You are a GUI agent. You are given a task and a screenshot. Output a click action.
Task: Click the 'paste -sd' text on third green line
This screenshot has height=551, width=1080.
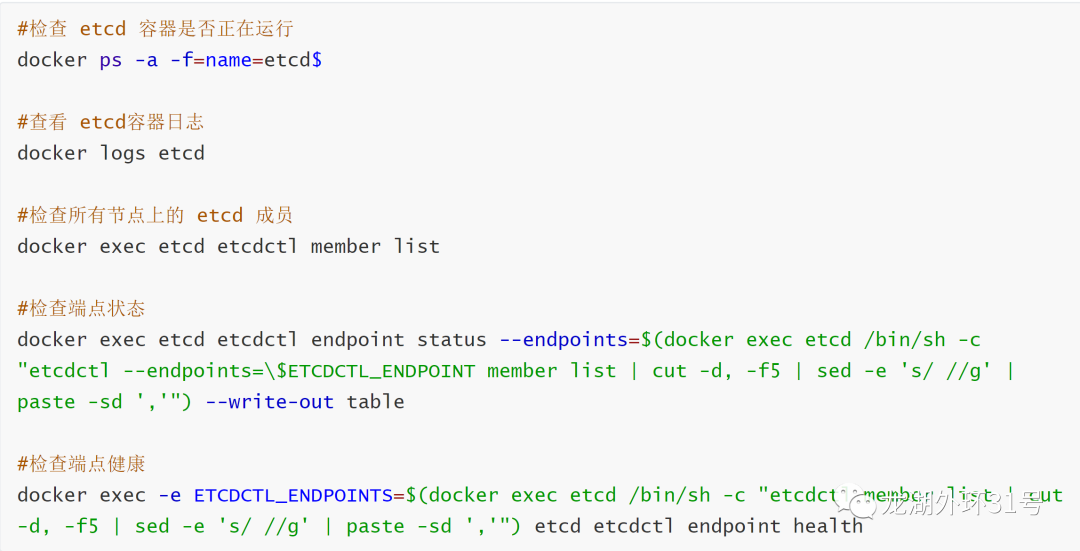69,402
